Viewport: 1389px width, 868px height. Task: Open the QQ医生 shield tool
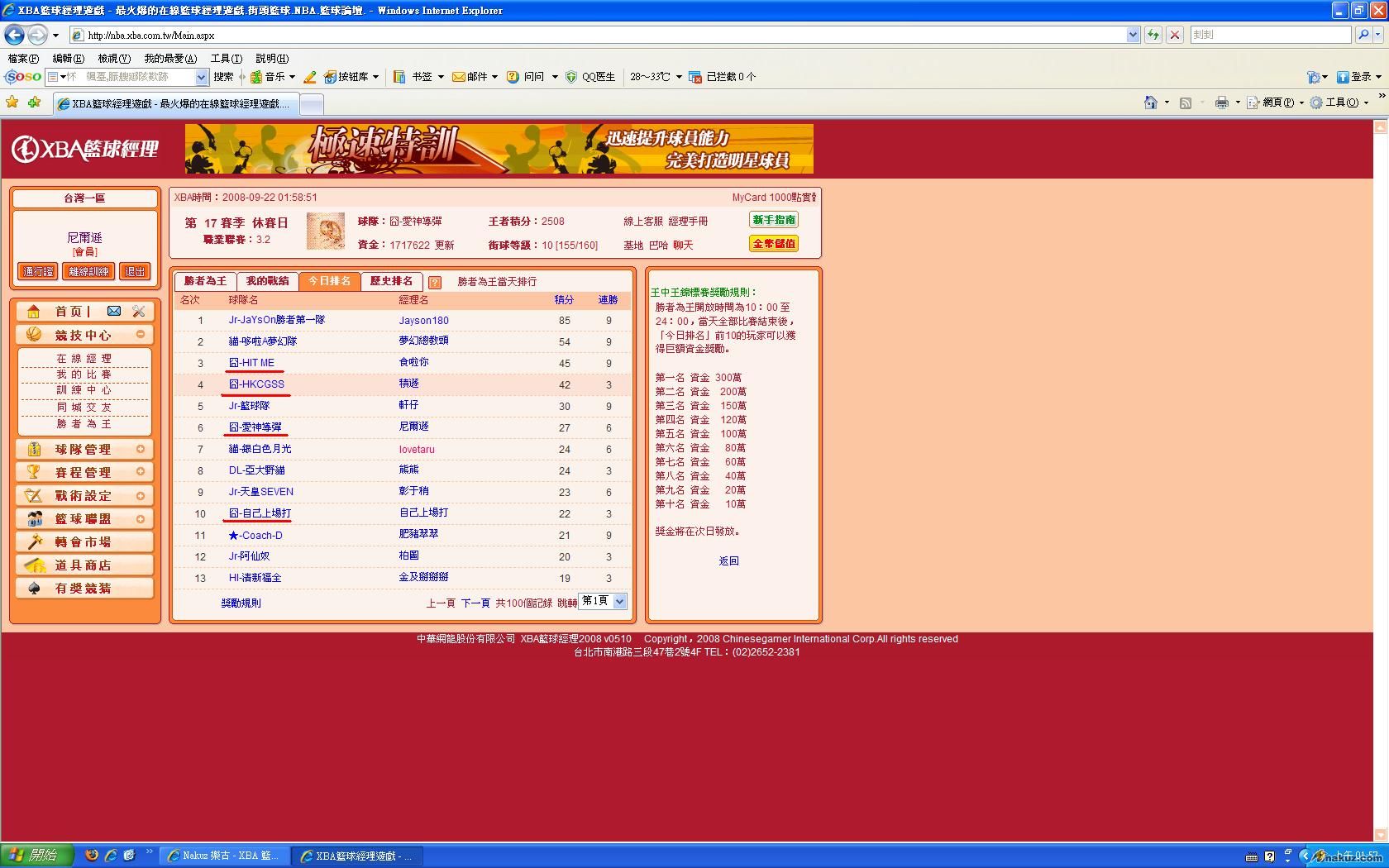tap(590, 77)
